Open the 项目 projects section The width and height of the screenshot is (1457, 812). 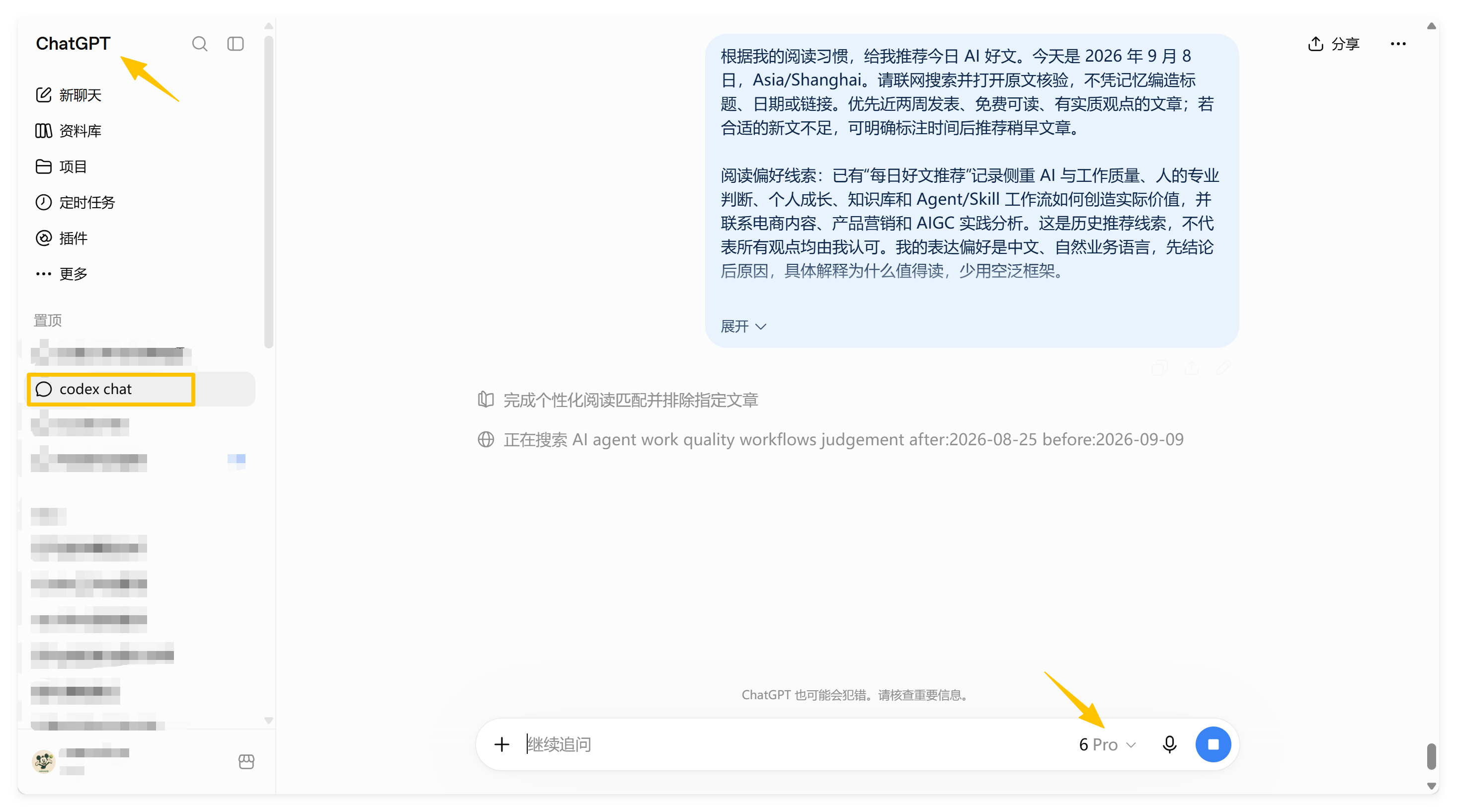[61, 166]
